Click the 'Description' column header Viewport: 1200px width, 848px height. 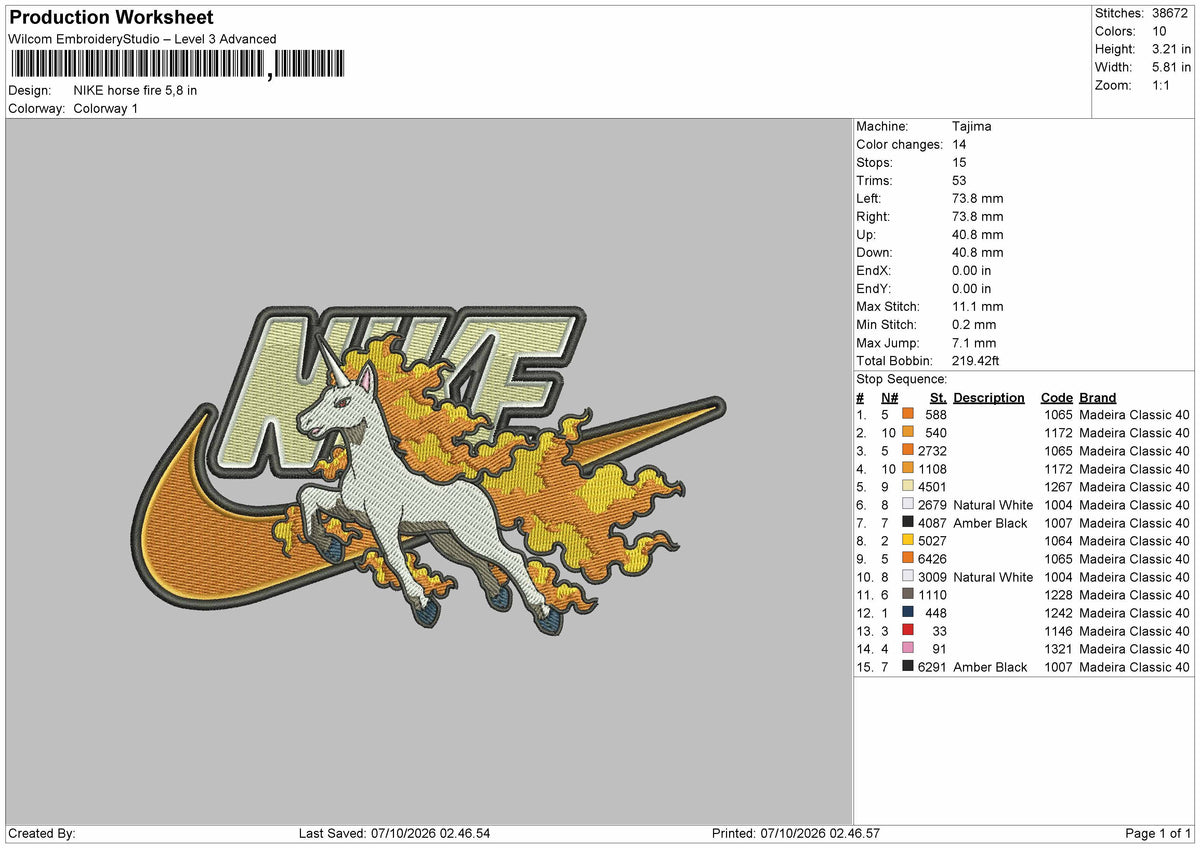click(989, 397)
